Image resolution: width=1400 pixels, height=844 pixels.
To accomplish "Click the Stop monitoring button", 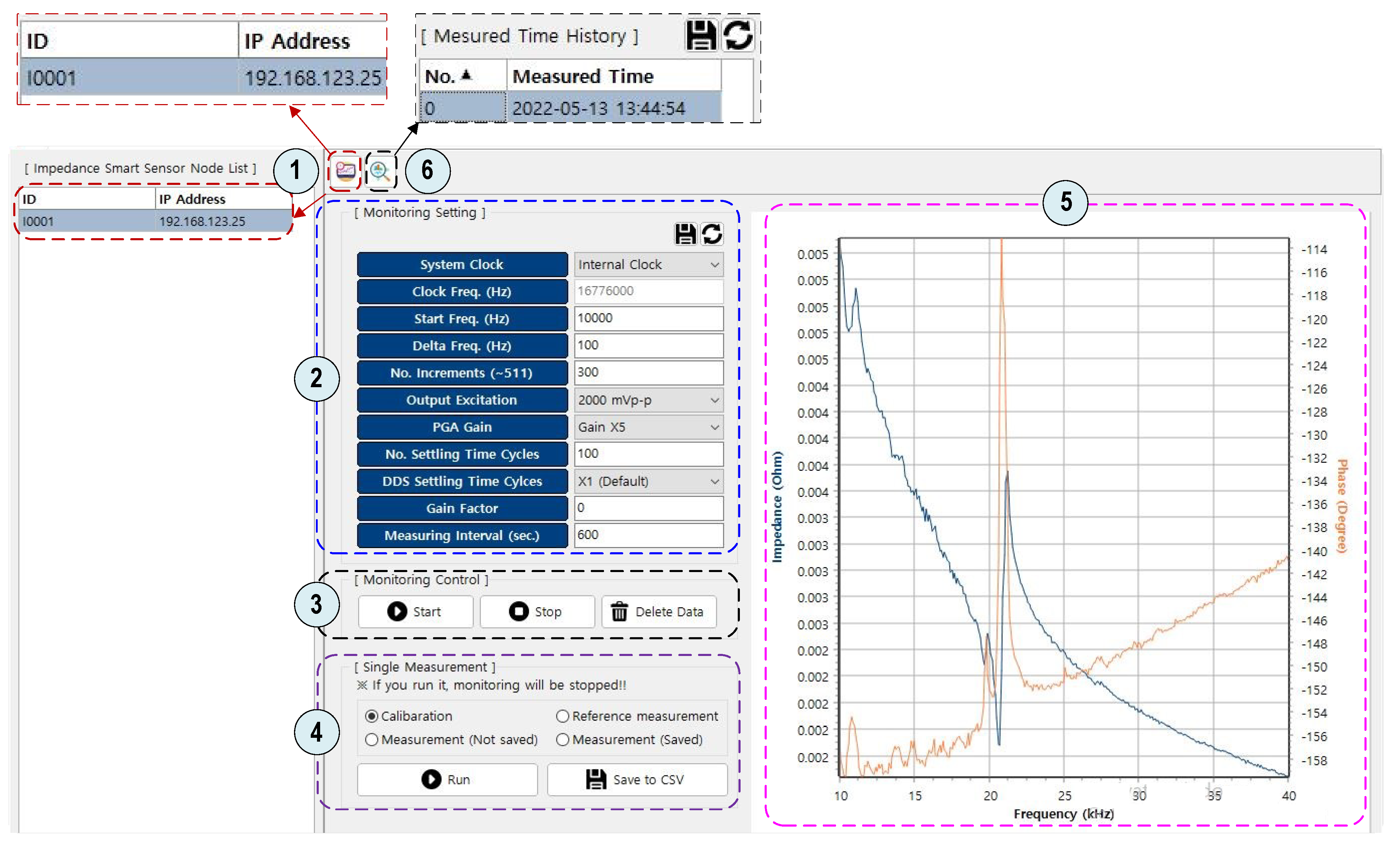I will (537, 612).
